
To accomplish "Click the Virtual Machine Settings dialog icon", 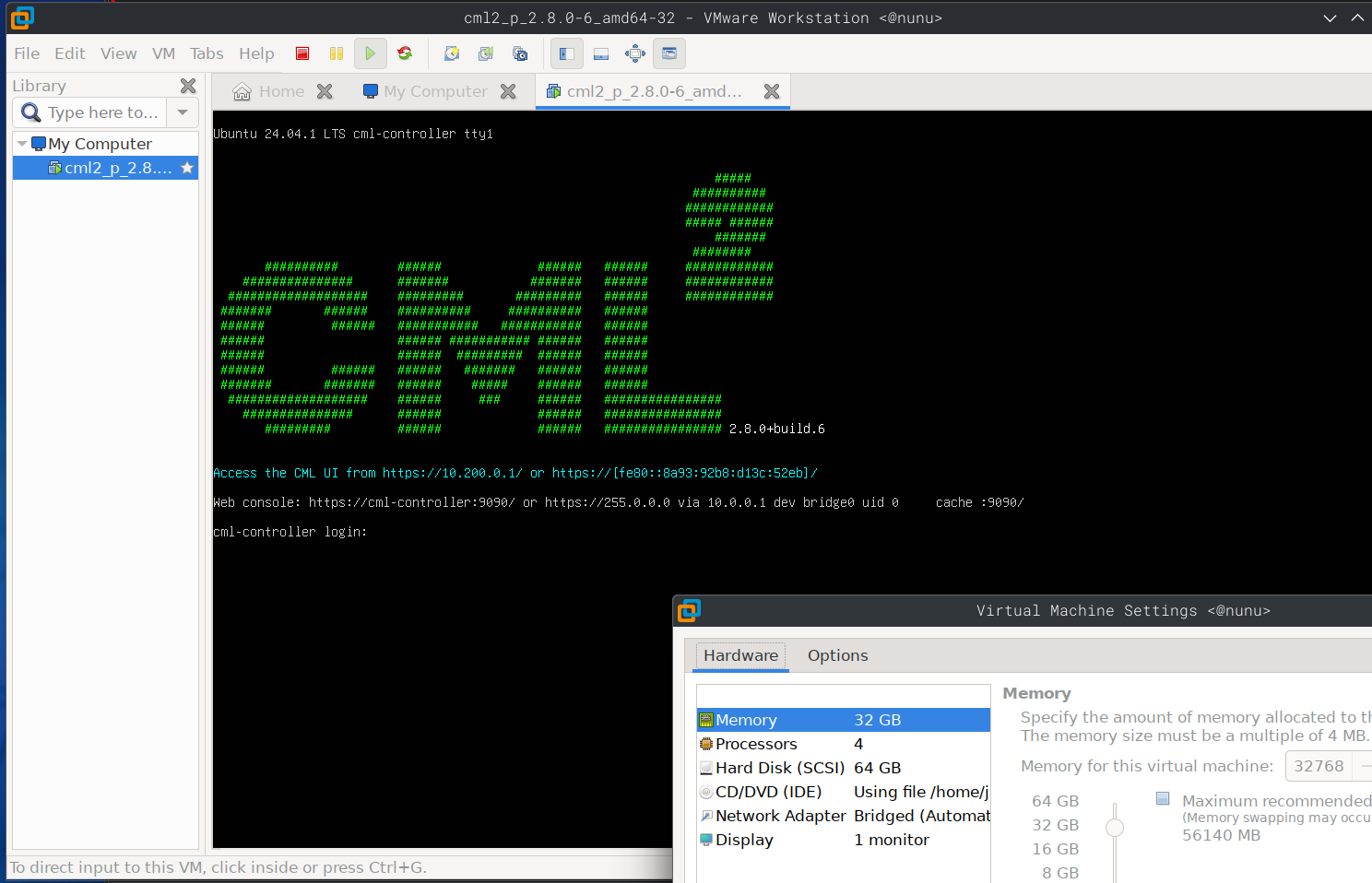I will point(689,610).
